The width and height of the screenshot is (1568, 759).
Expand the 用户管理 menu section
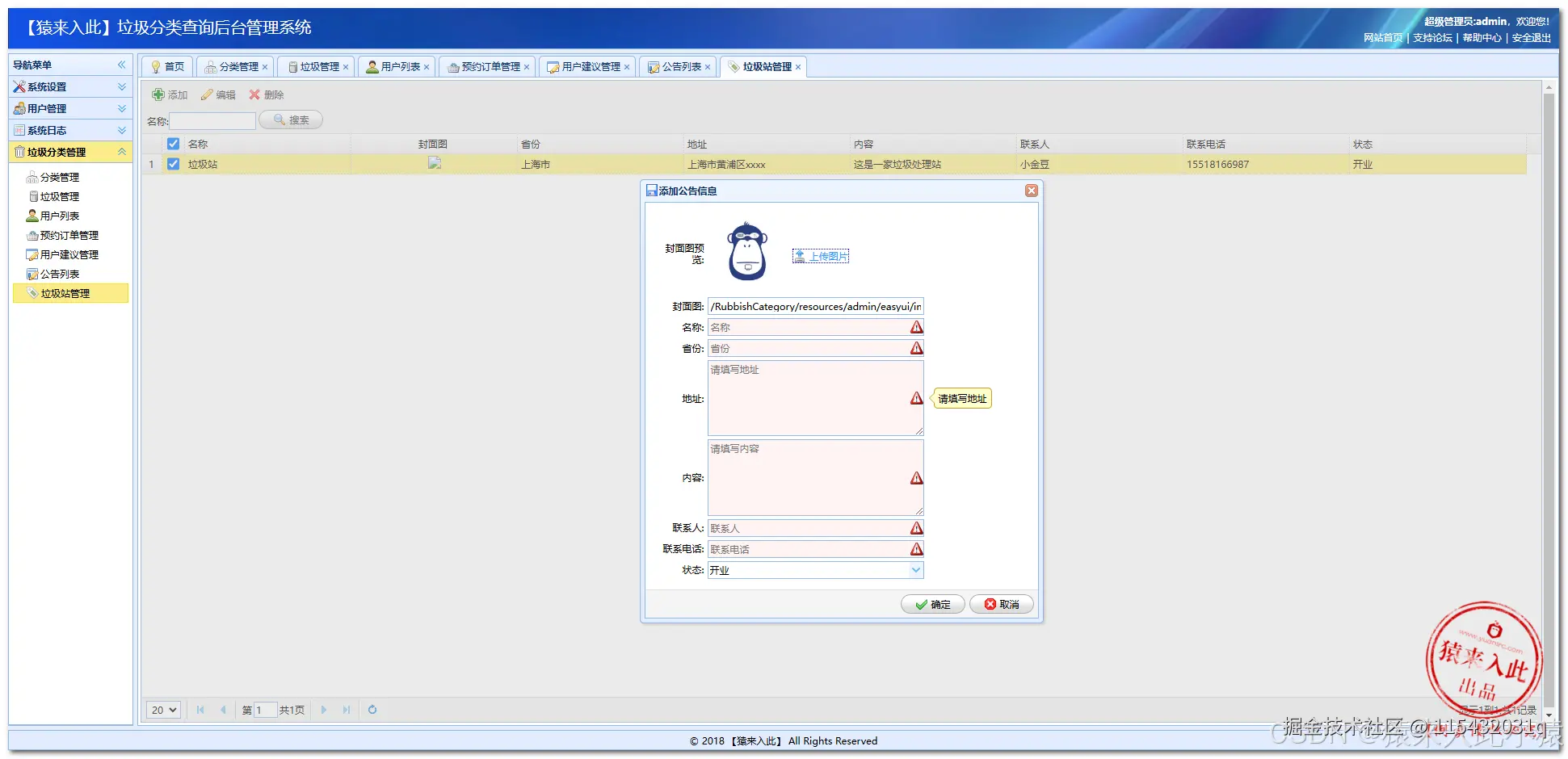[x=122, y=108]
